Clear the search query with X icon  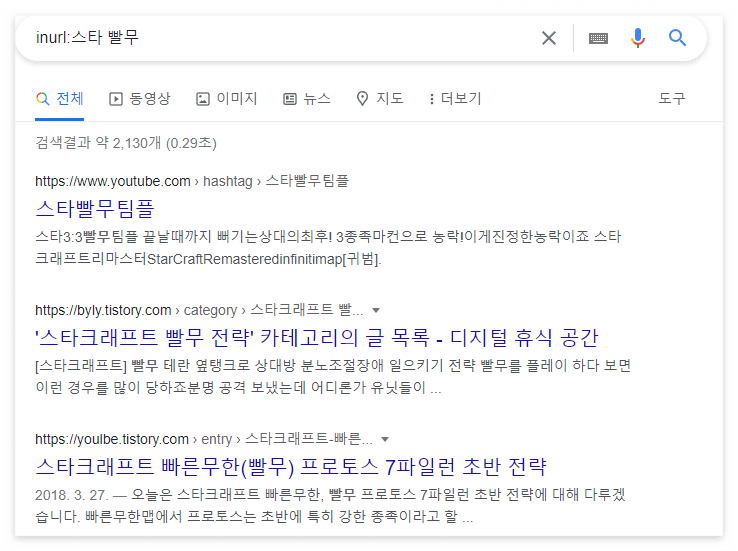pyautogui.click(x=549, y=38)
